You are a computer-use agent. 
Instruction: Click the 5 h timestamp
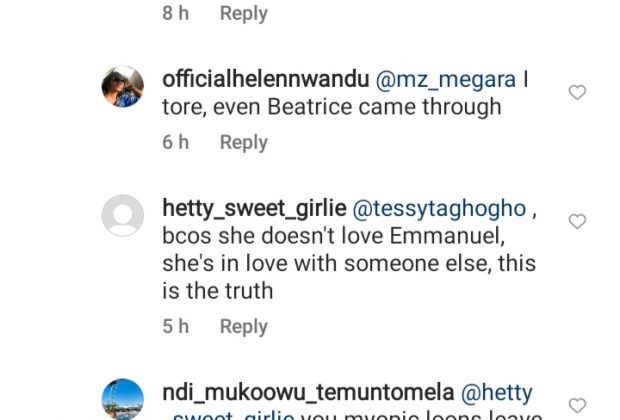coord(175,327)
